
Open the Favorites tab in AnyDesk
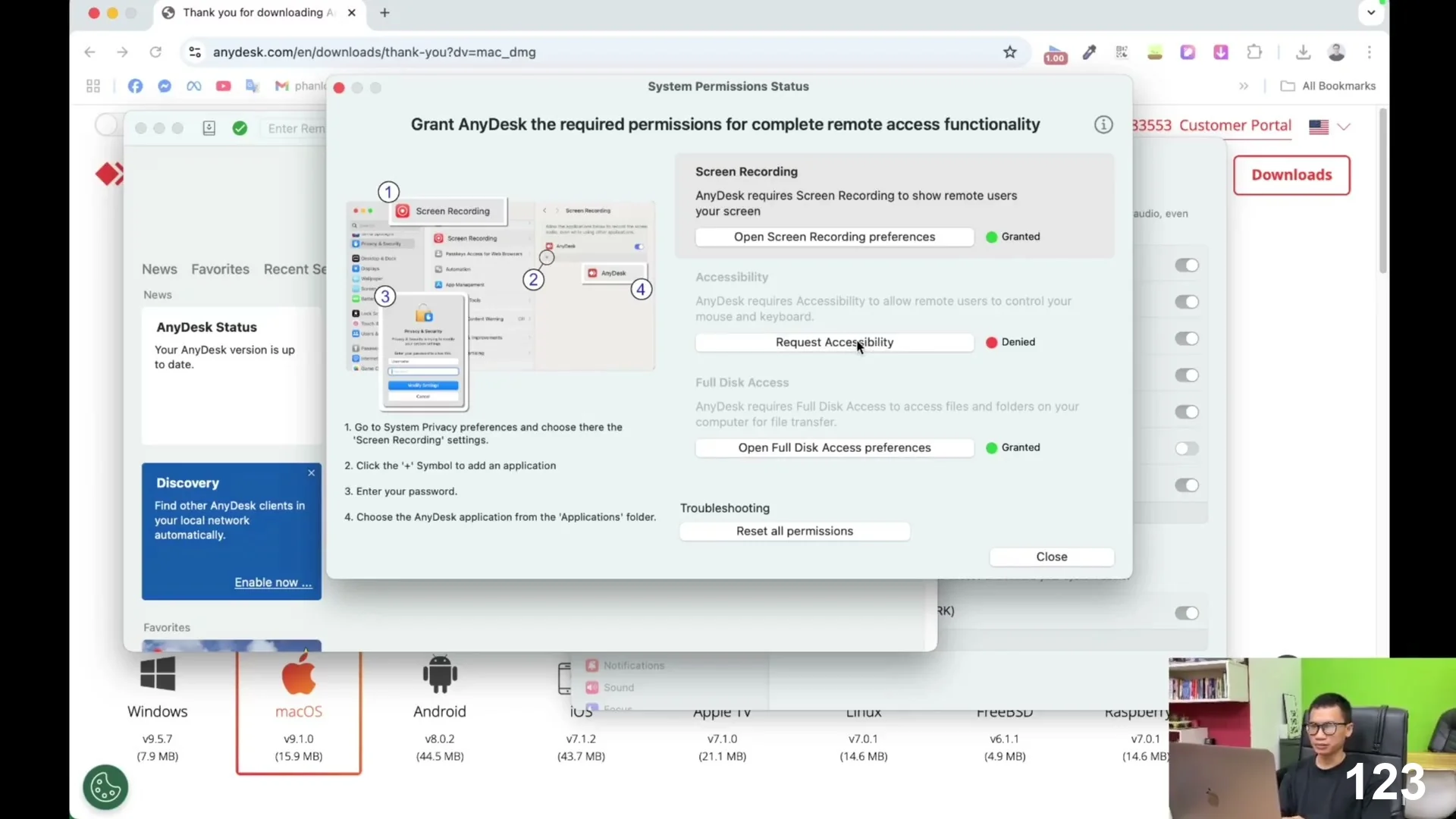point(220,269)
